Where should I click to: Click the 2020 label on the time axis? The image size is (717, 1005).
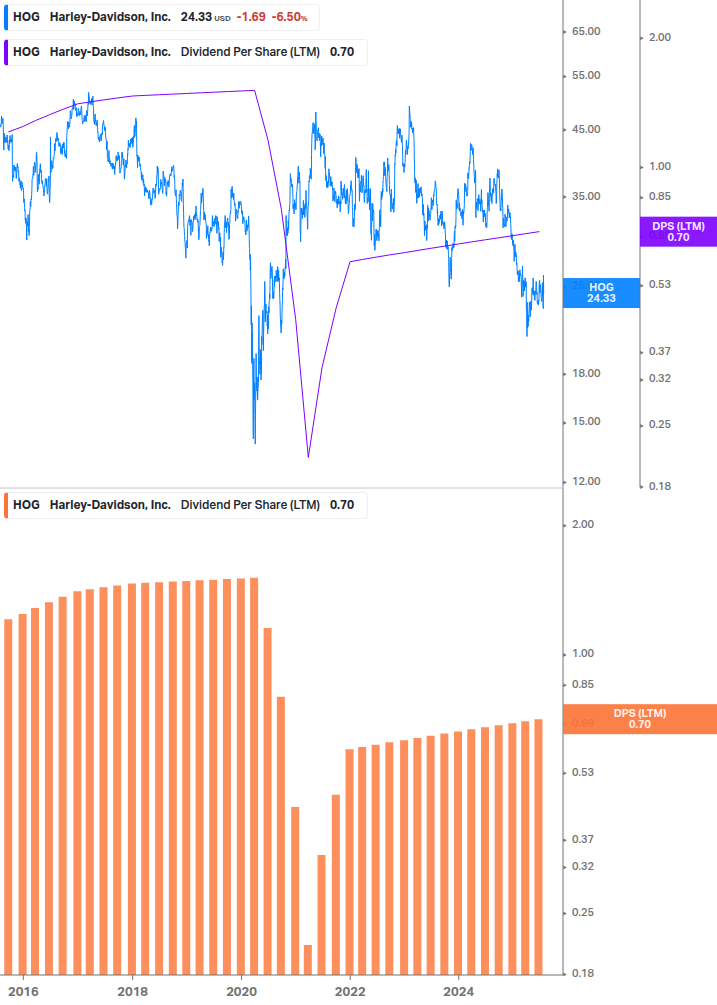pos(242,992)
